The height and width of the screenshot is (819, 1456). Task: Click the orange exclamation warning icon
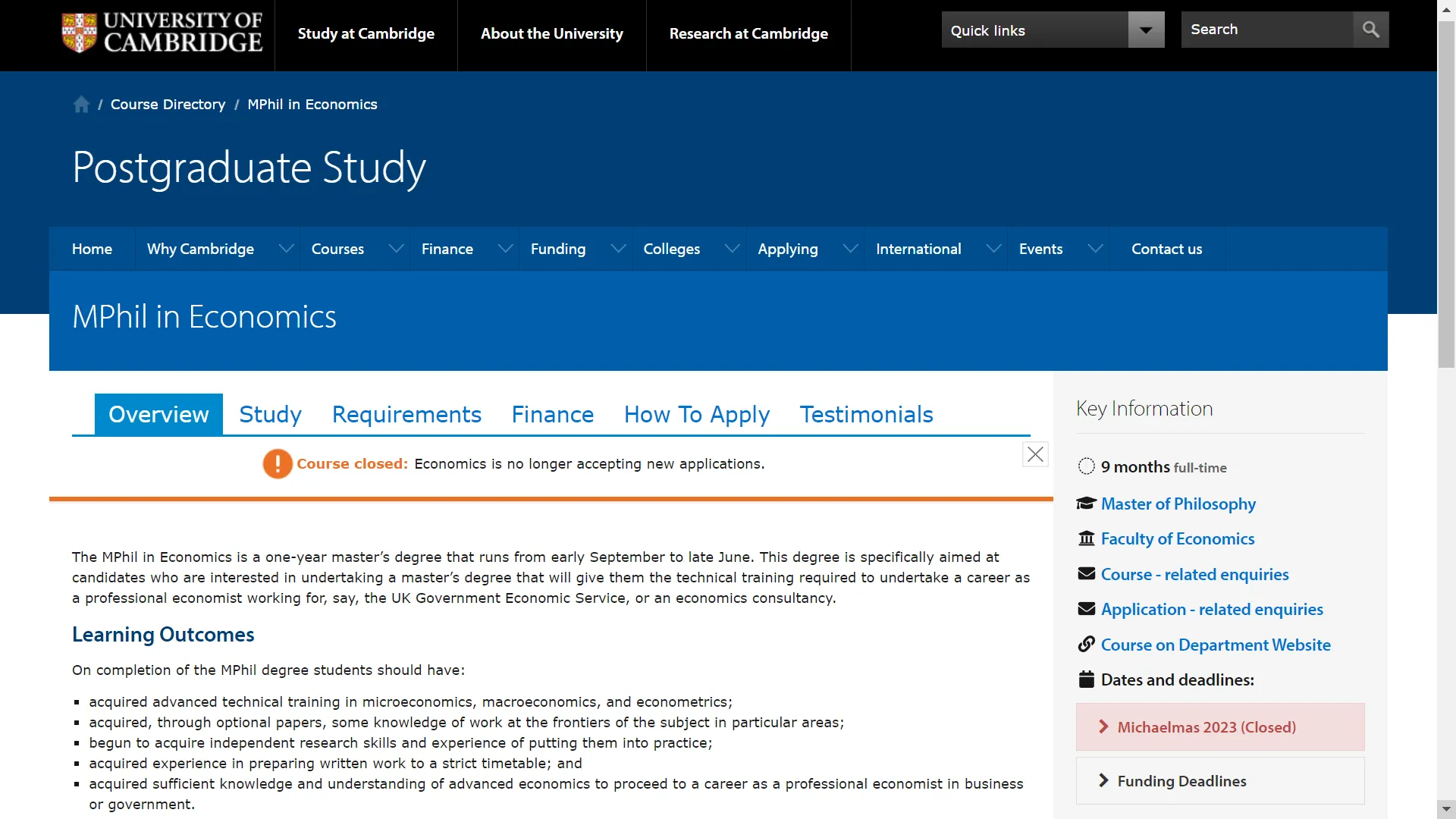(x=278, y=463)
